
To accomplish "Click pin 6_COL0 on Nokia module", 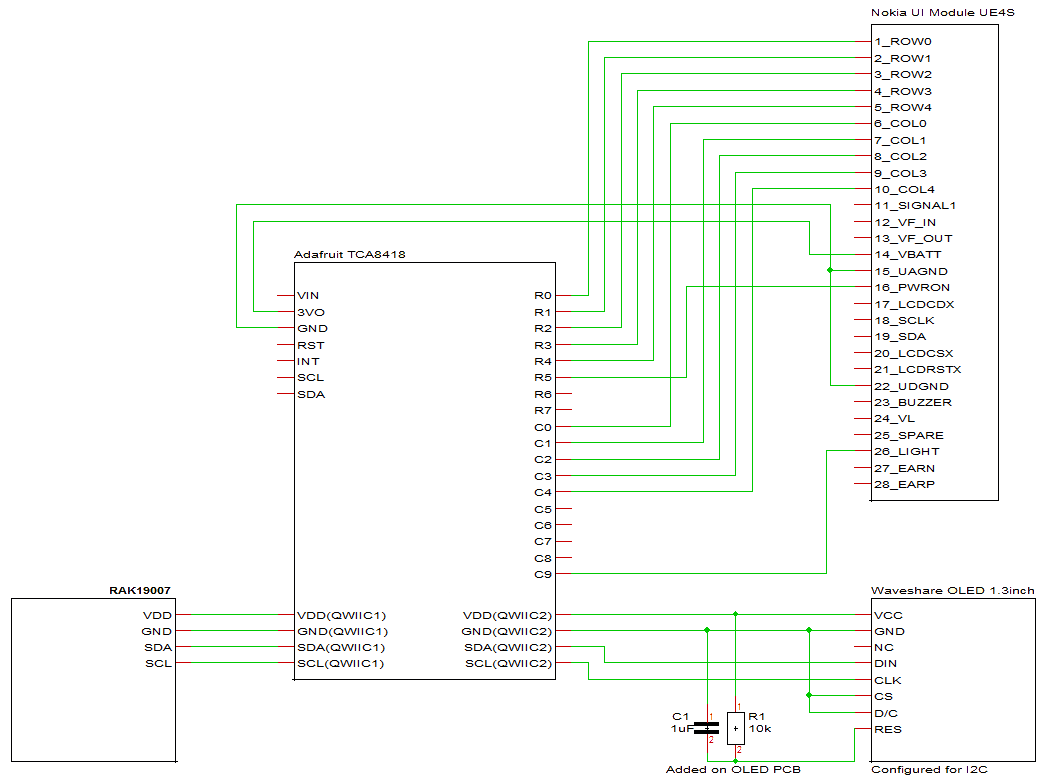I will pyautogui.click(x=900, y=123).
